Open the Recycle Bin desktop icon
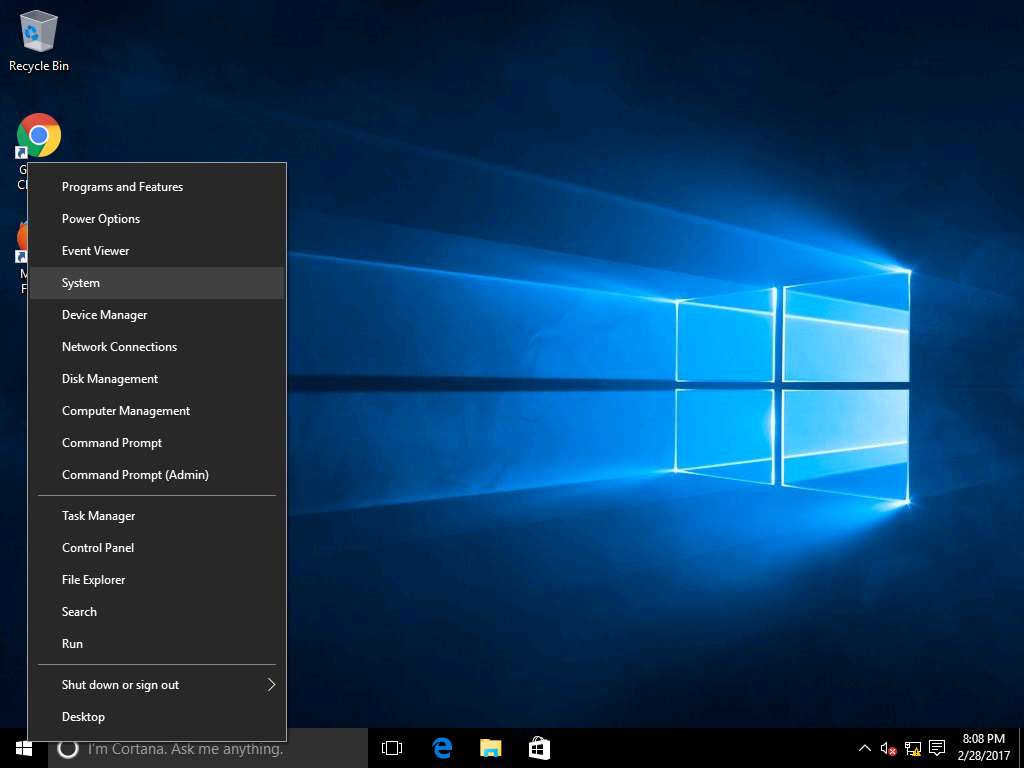Viewport: 1024px width, 768px height. point(39,40)
